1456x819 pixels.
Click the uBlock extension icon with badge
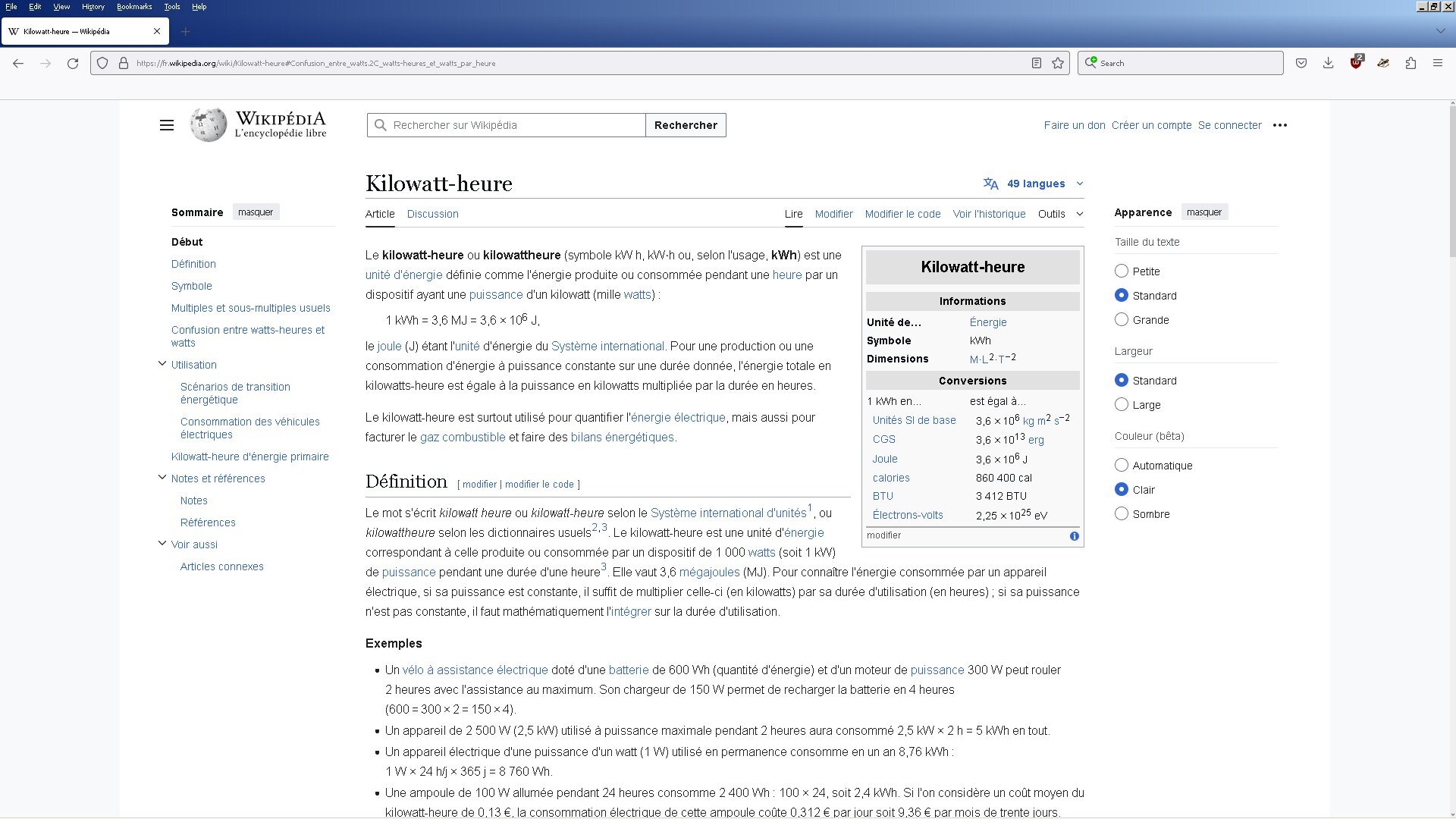pos(1356,62)
